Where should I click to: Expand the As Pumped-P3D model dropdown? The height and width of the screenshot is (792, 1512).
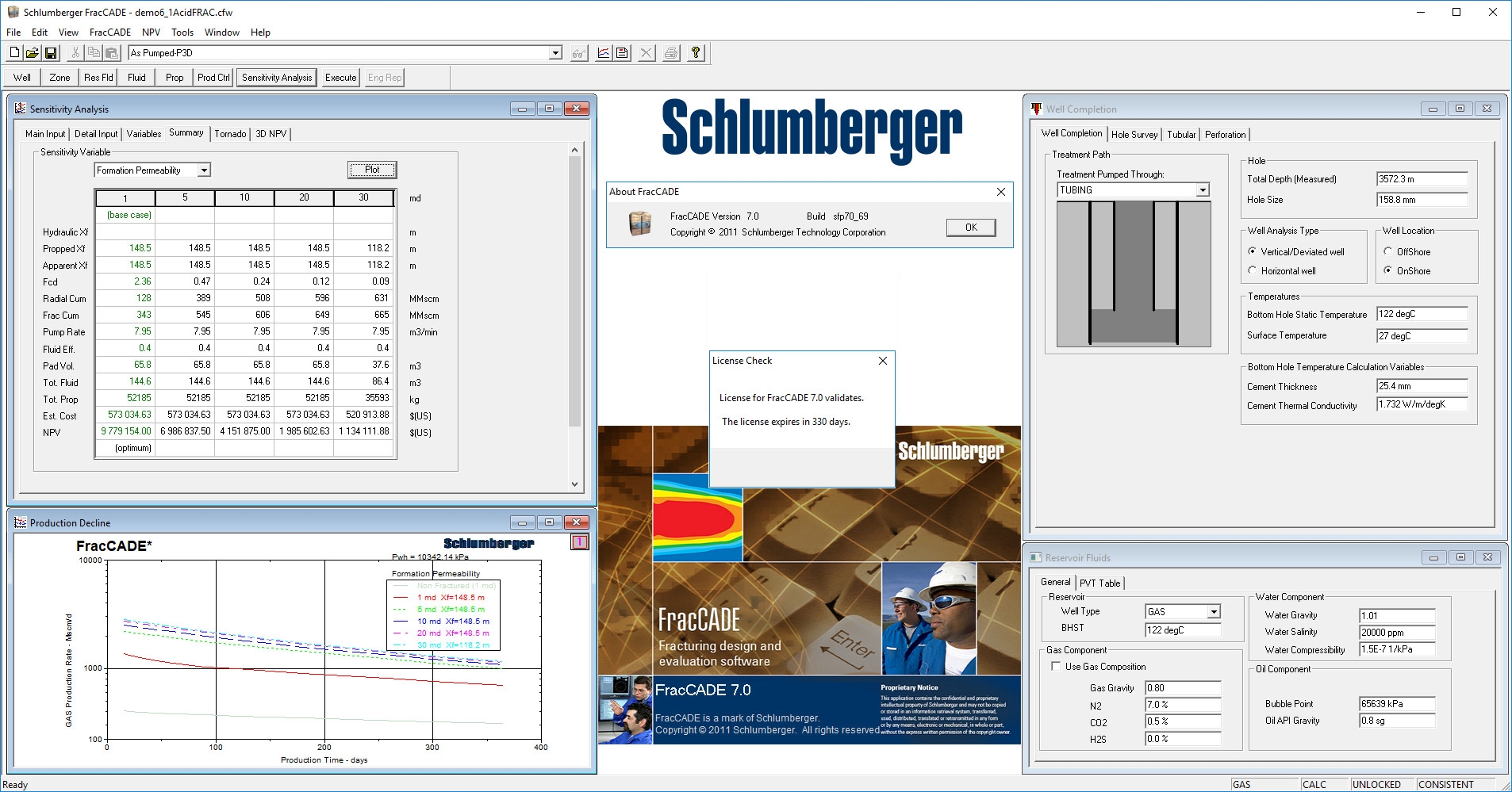coord(555,53)
